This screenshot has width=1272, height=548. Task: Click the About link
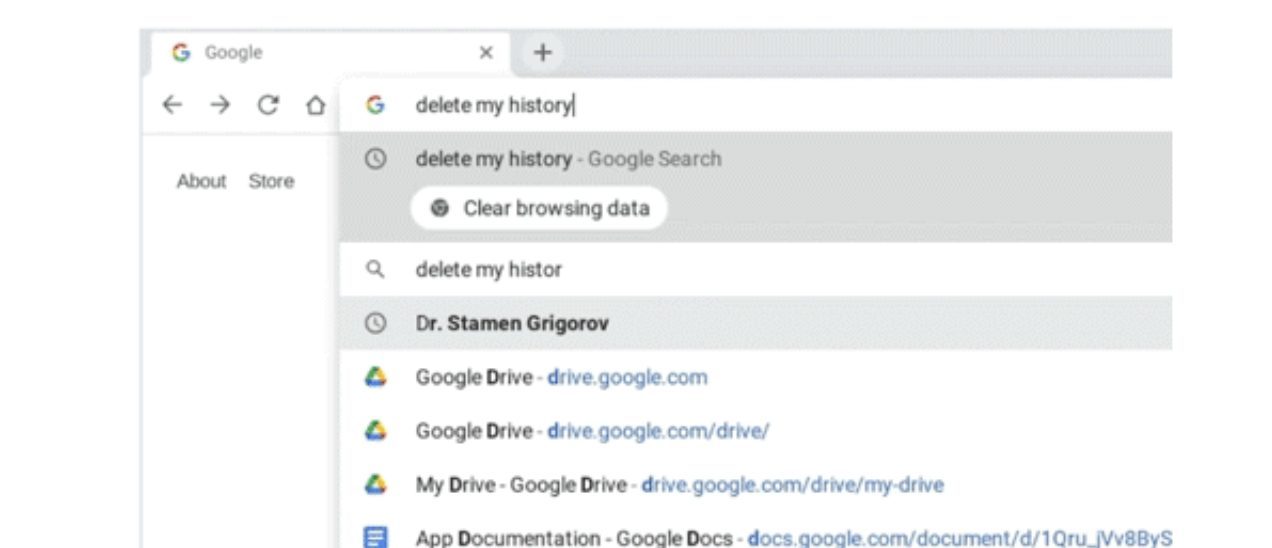point(201,181)
